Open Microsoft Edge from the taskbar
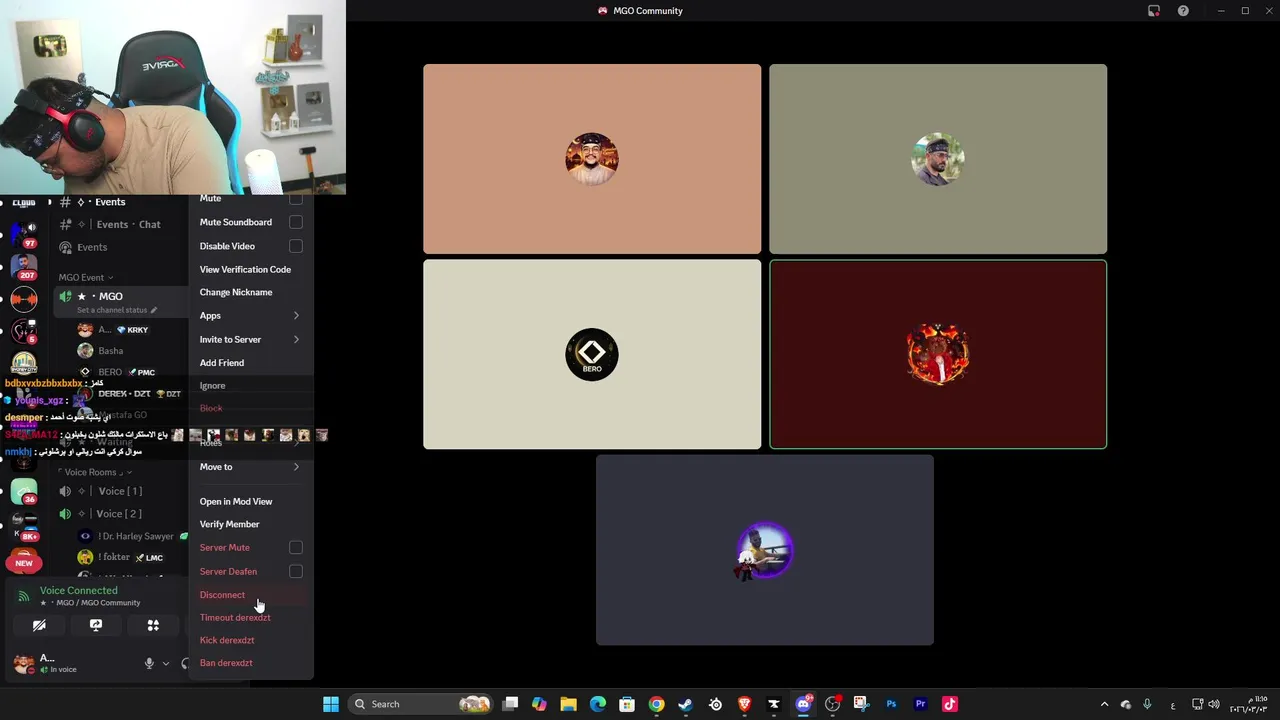This screenshot has height=720, width=1280. tap(598, 704)
